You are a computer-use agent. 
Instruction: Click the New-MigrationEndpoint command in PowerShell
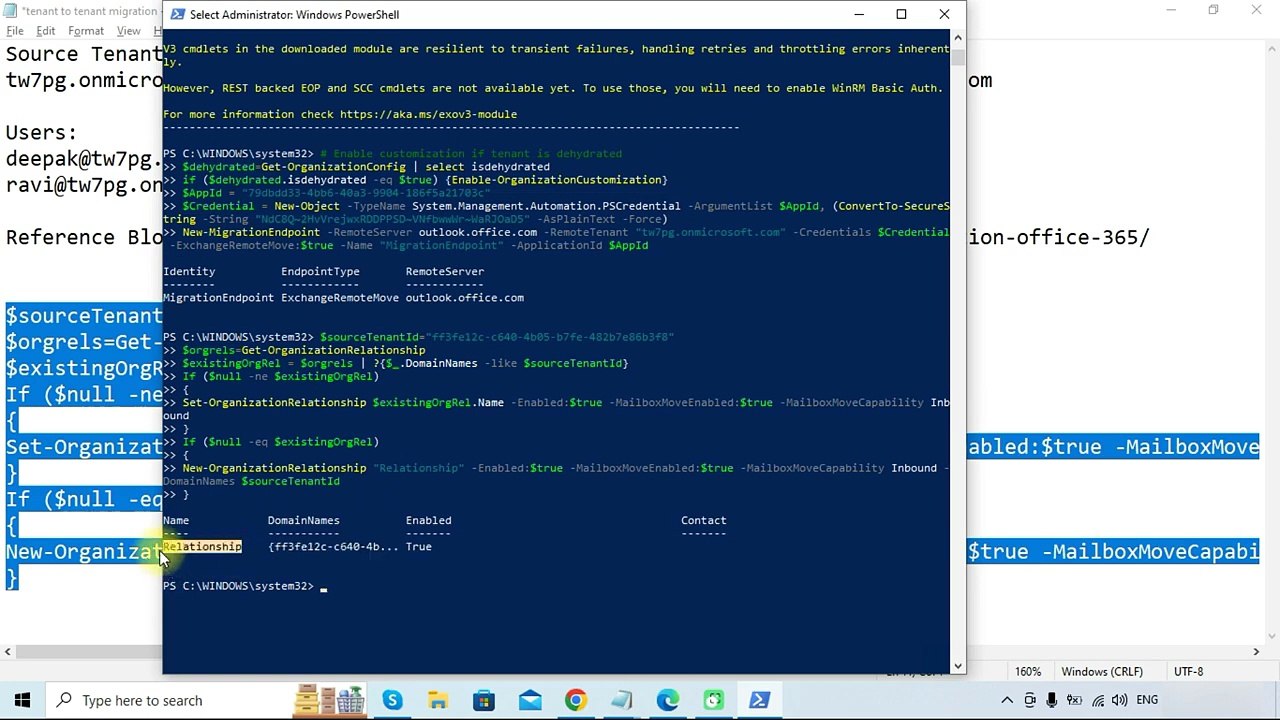coord(251,232)
